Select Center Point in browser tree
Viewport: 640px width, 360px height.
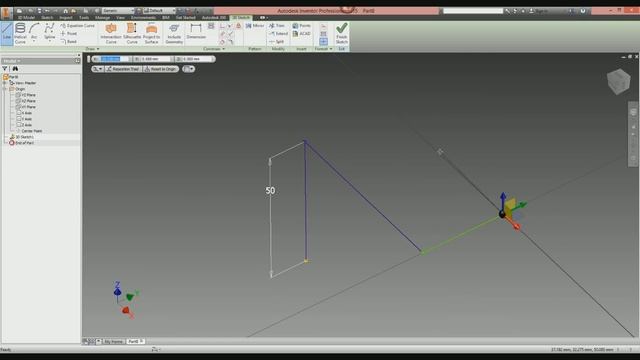click(x=29, y=131)
